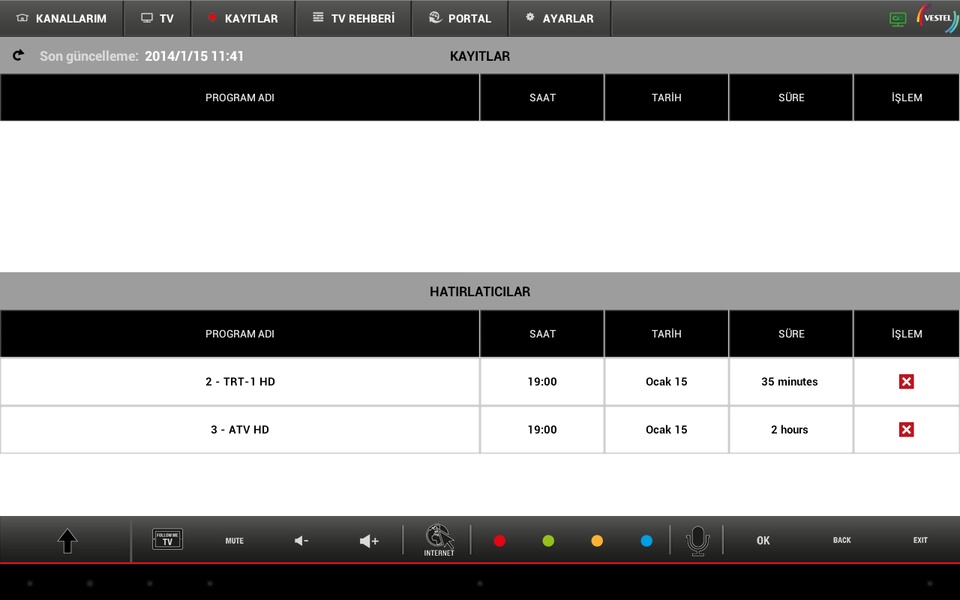Go to the TV REHBERİ tab
Viewport: 960px width, 600px height.
pyautogui.click(x=353, y=18)
